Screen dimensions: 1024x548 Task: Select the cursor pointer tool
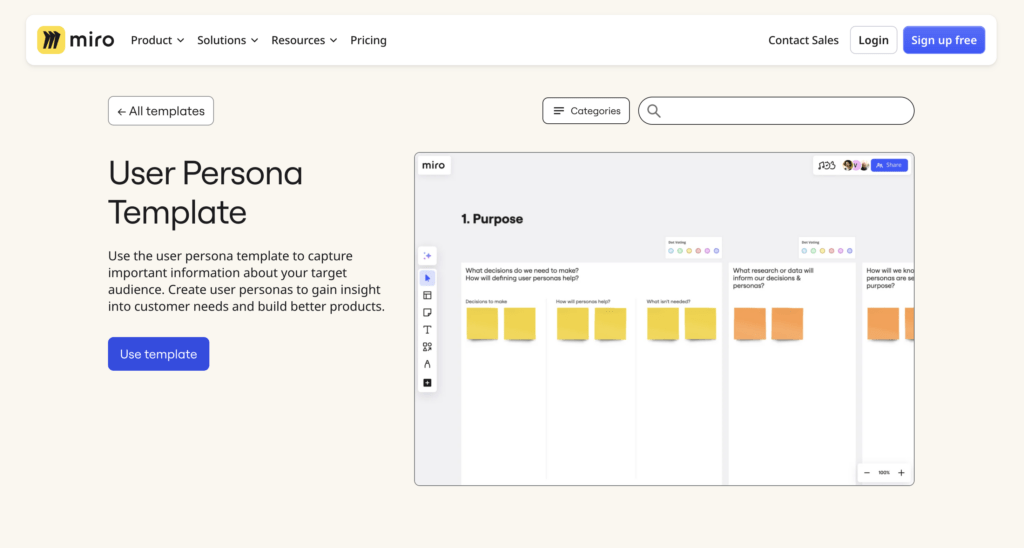click(x=427, y=278)
